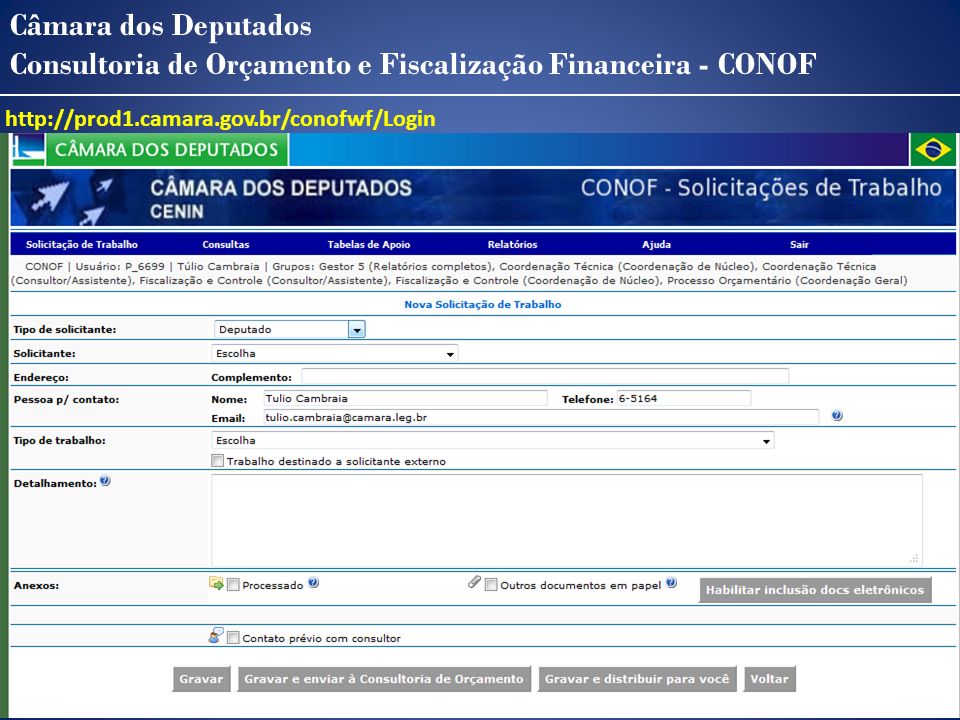Click the Email input field

[541, 417]
